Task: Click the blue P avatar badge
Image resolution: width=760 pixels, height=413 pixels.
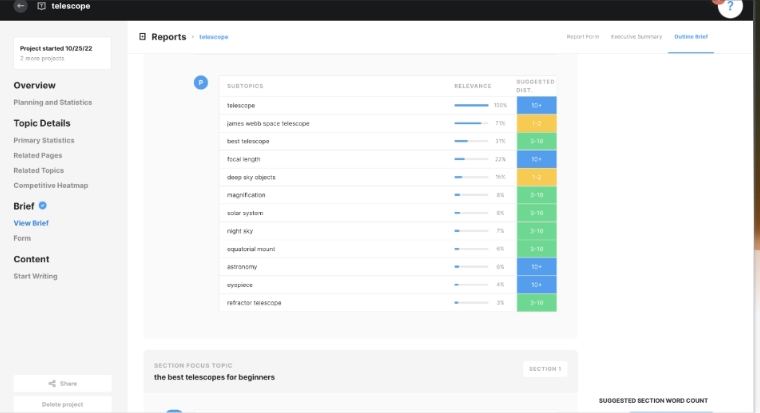Action: click(x=200, y=82)
